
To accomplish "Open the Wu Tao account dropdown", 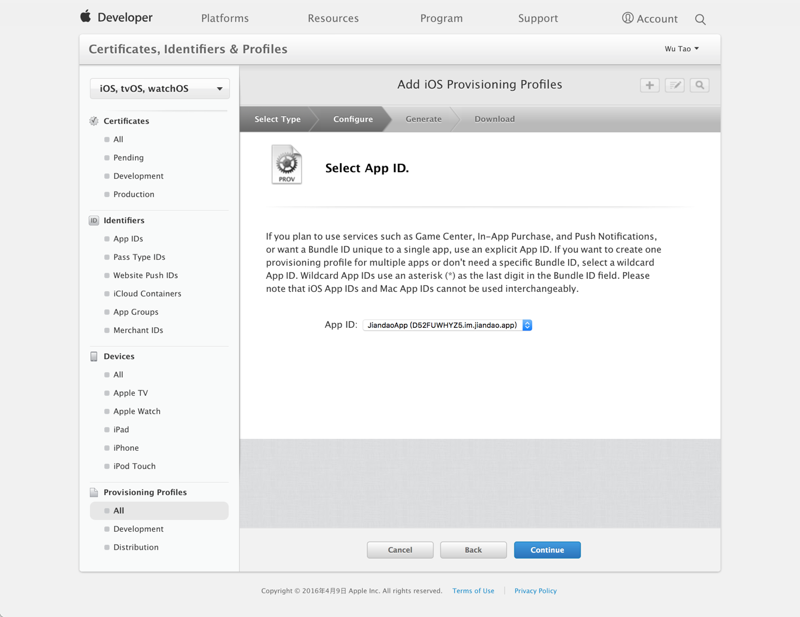I will (682, 48).
